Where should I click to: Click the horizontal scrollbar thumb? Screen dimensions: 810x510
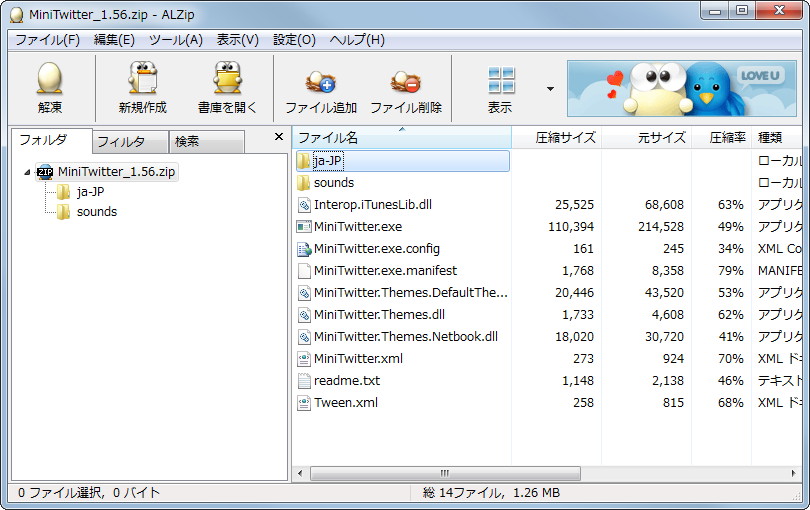tap(445, 473)
